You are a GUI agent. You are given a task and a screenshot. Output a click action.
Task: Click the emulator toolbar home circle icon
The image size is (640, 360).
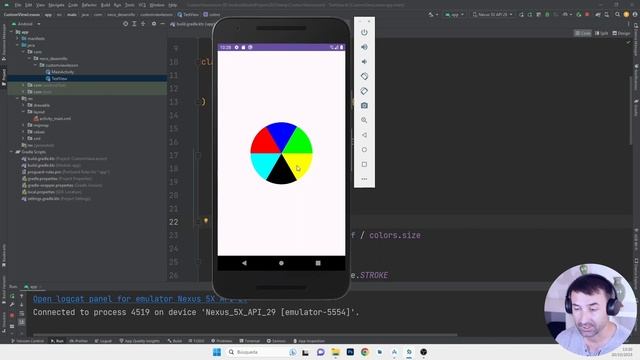click(x=364, y=150)
